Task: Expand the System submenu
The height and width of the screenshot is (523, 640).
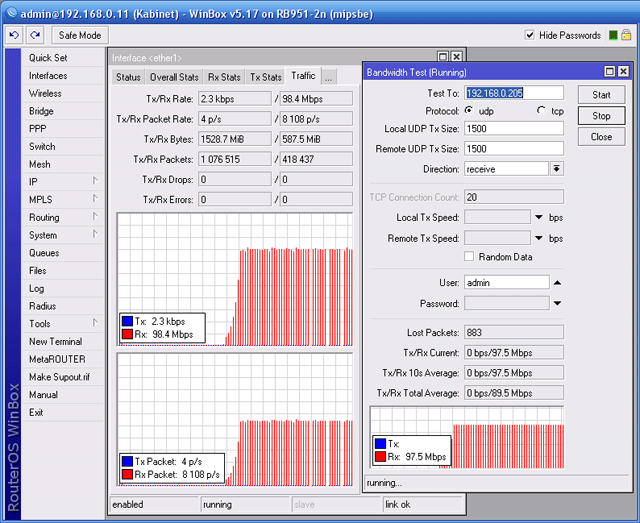Action: coord(95,234)
